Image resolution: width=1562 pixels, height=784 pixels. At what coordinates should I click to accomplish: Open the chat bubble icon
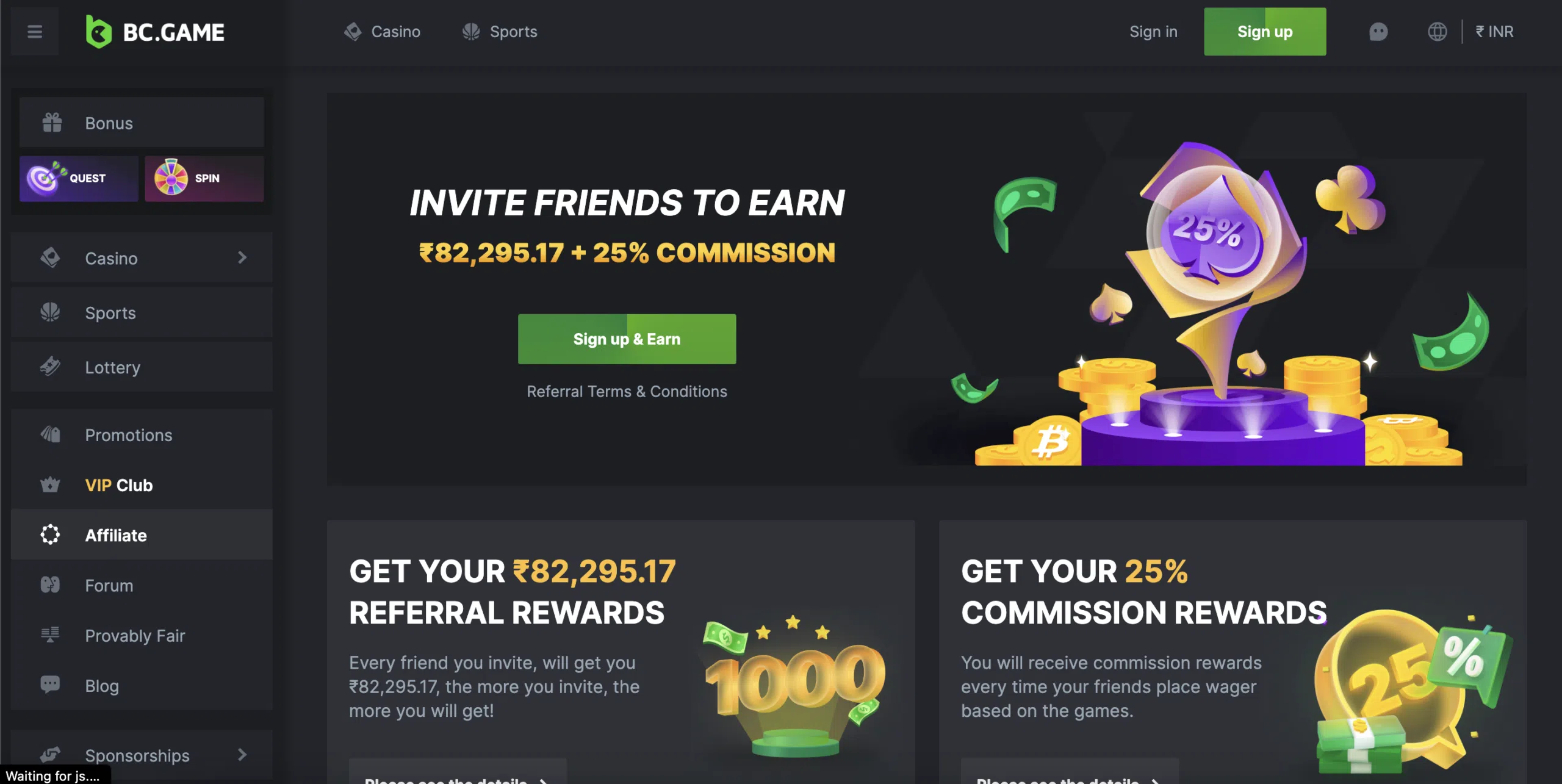pos(1378,32)
